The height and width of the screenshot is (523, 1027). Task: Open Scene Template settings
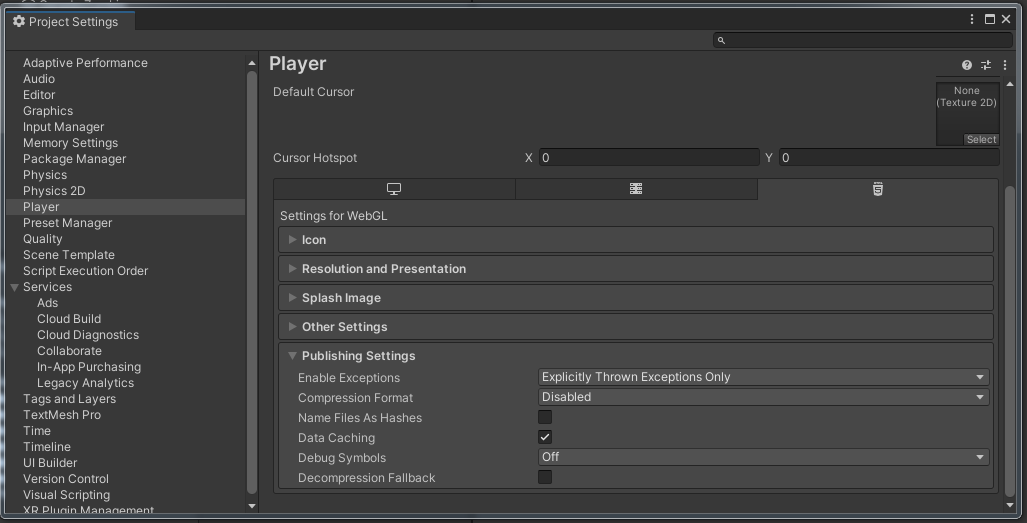[69, 255]
